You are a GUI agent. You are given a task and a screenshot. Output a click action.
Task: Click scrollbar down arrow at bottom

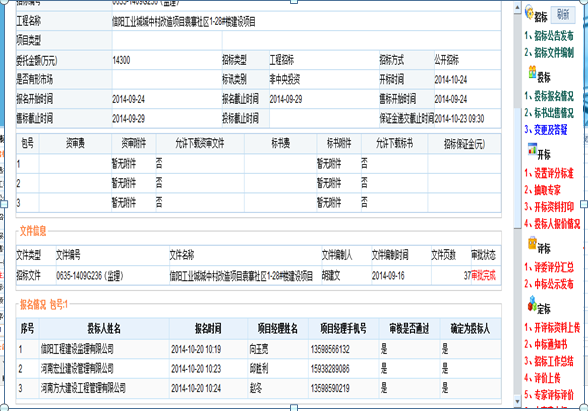tap(517, 402)
